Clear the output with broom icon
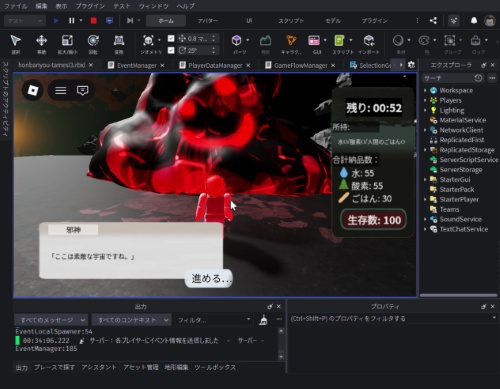The image size is (500, 389). pyautogui.click(x=263, y=320)
